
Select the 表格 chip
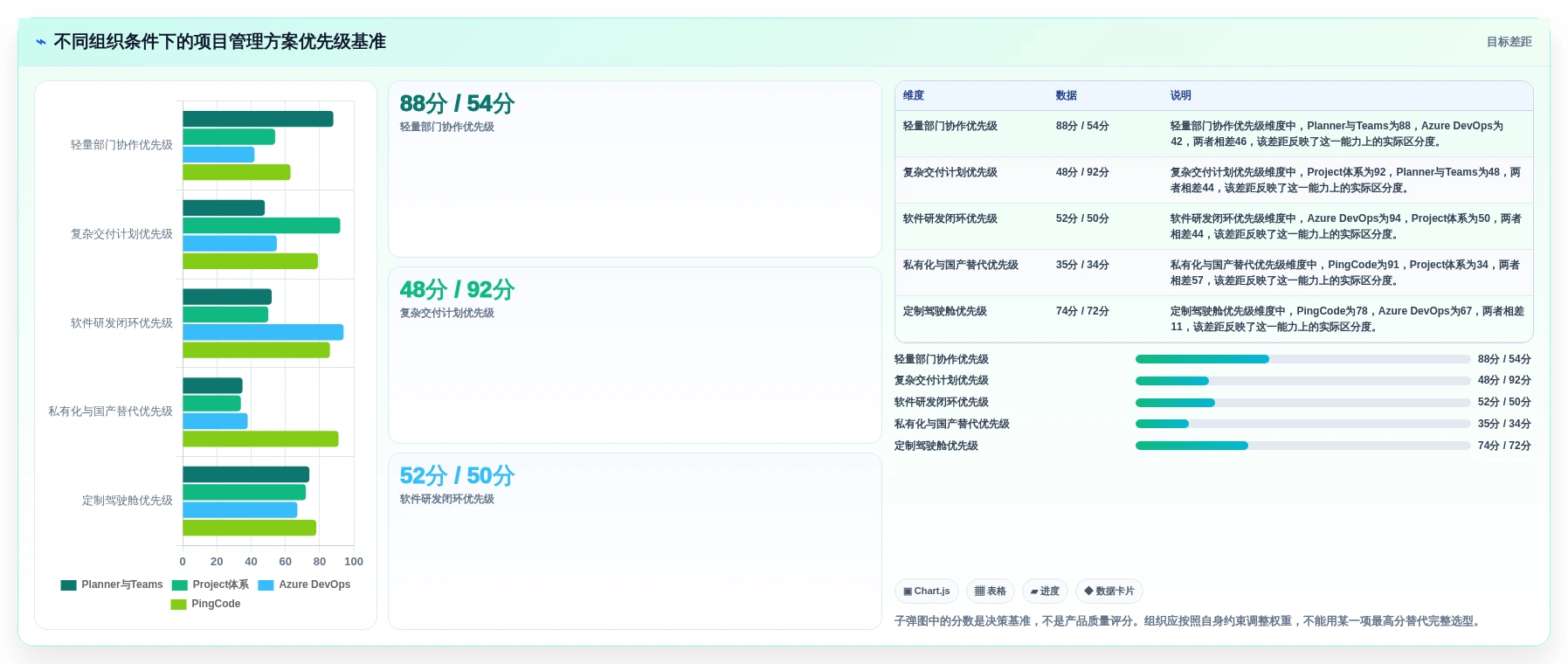991,591
